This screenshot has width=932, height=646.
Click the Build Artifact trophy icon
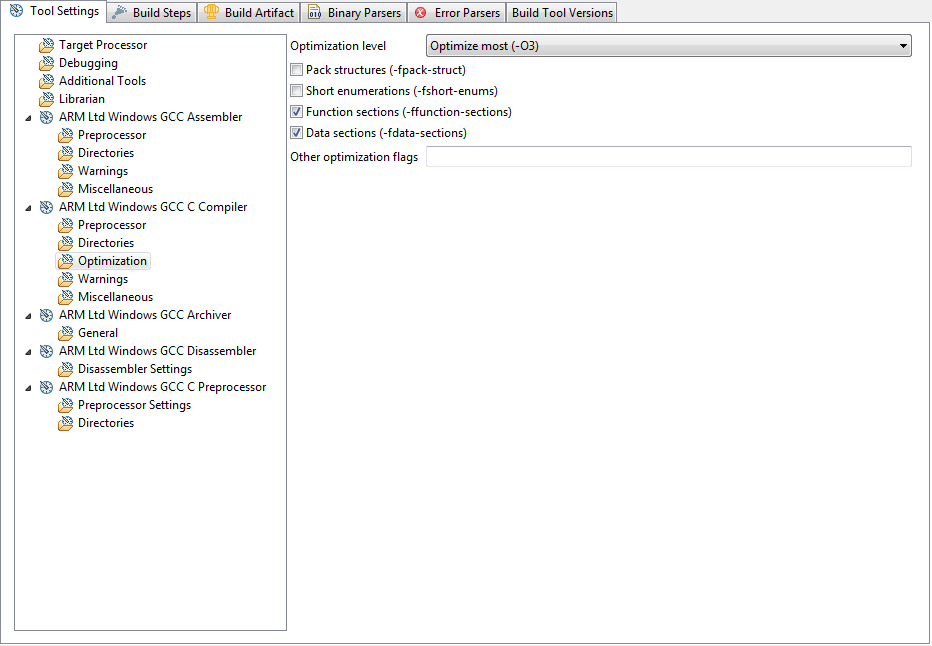(x=211, y=12)
